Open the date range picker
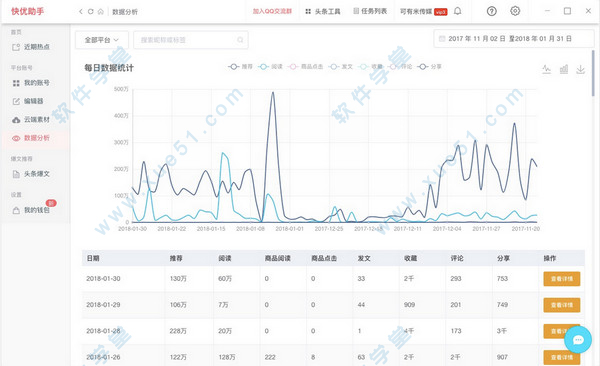 [510, 39]
